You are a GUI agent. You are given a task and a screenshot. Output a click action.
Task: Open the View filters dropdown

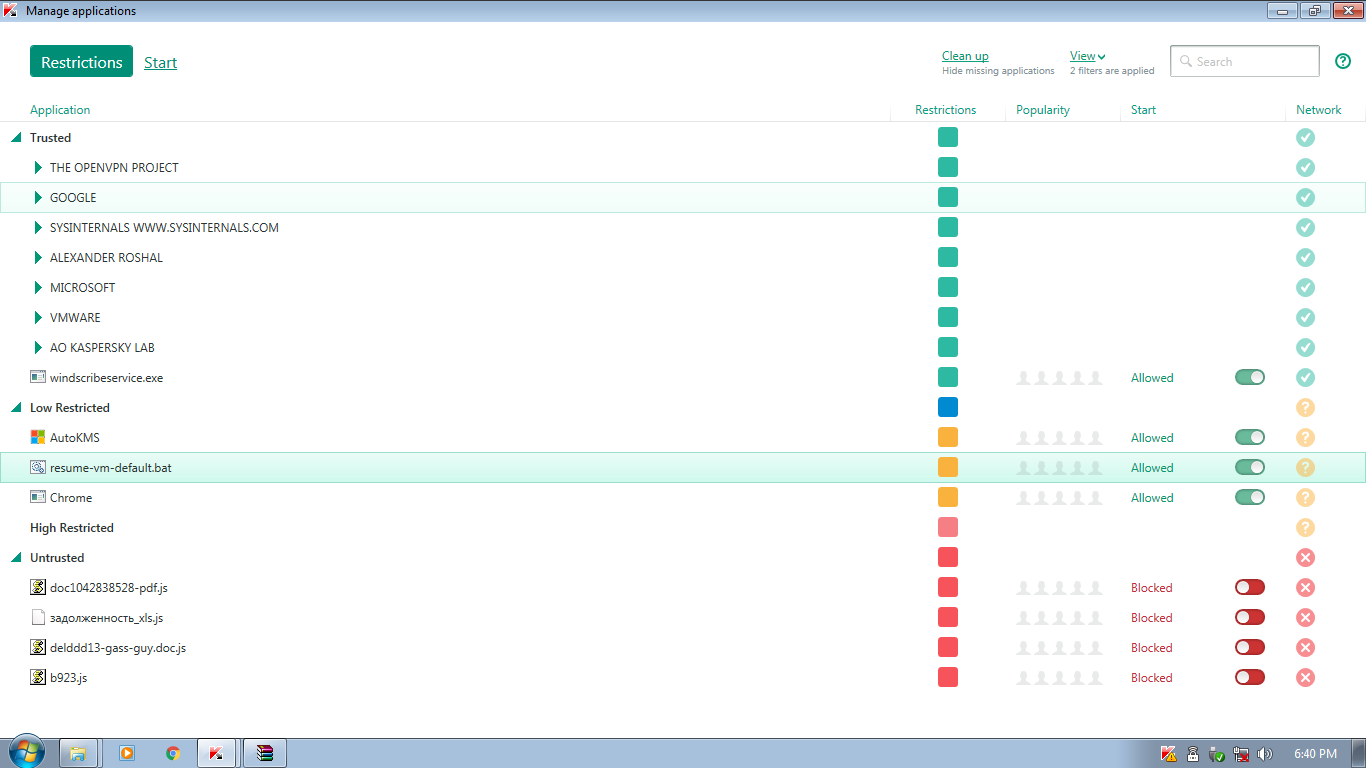point(1087,56)
